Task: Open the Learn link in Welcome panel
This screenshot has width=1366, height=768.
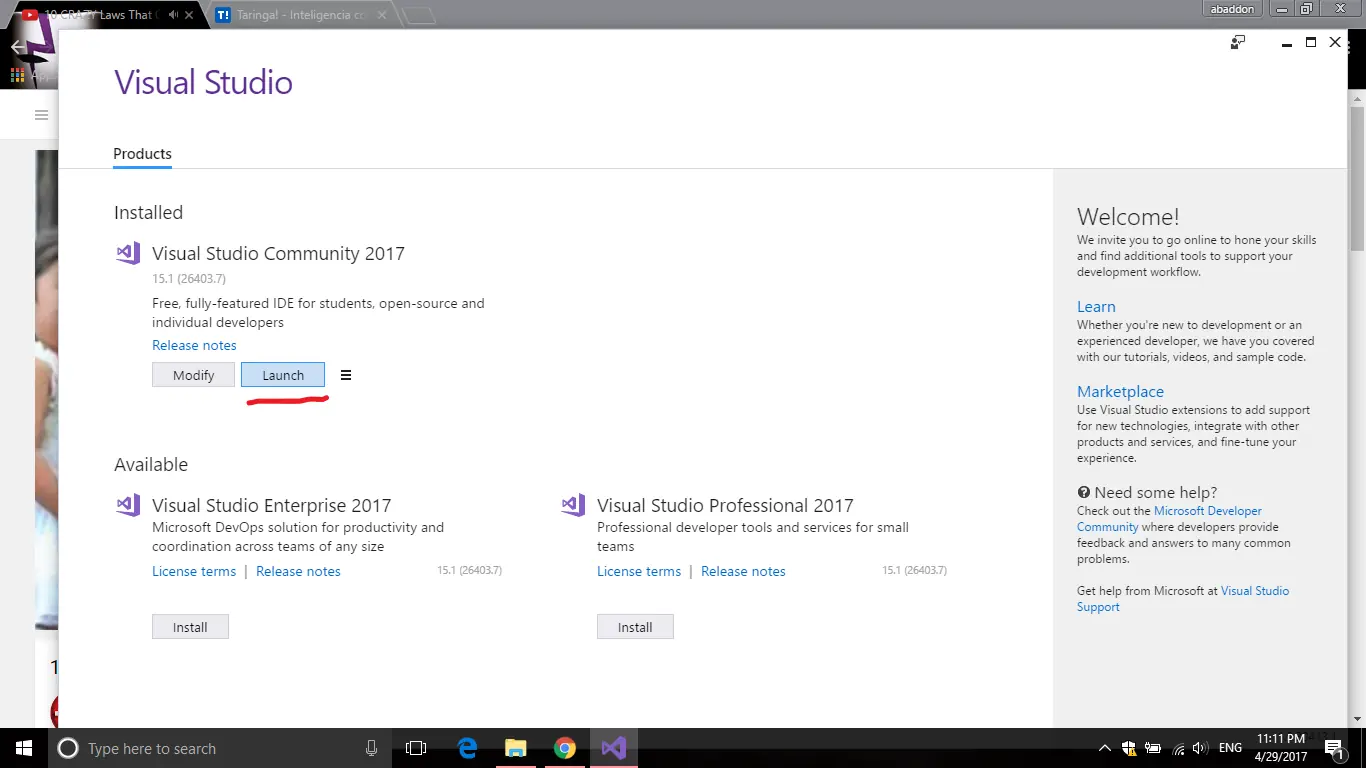Action: [1096, 307]
